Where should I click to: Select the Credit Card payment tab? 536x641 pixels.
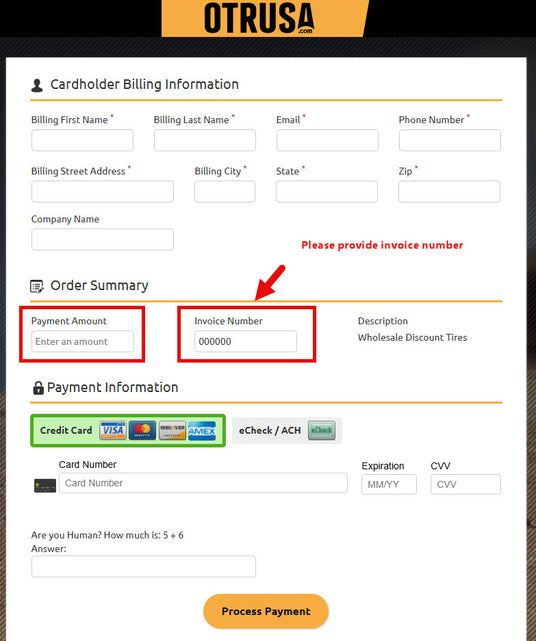pyautogui.click(x=128, y=430)
